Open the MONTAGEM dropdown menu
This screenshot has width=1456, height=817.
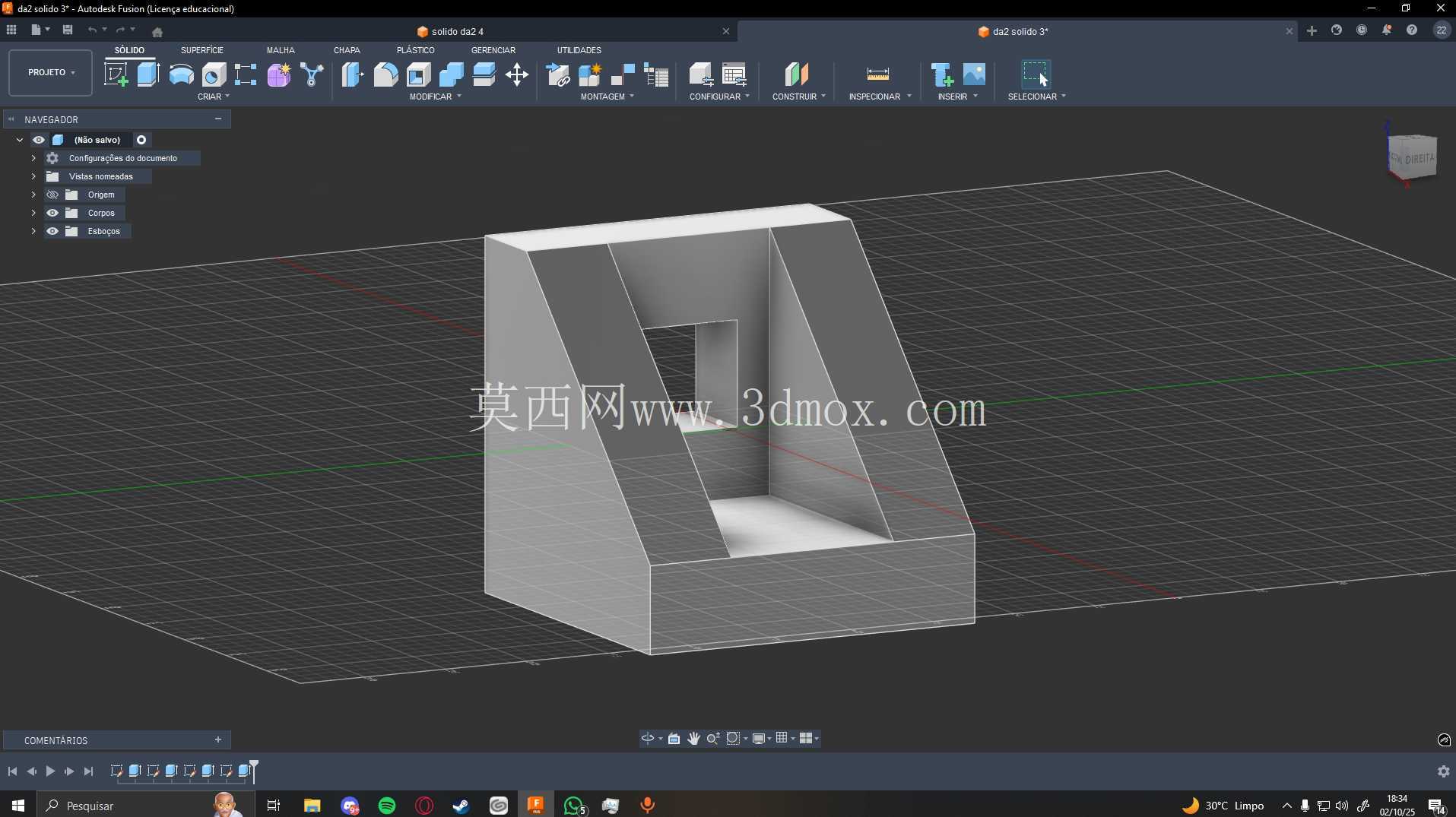(x=607, y=97)
